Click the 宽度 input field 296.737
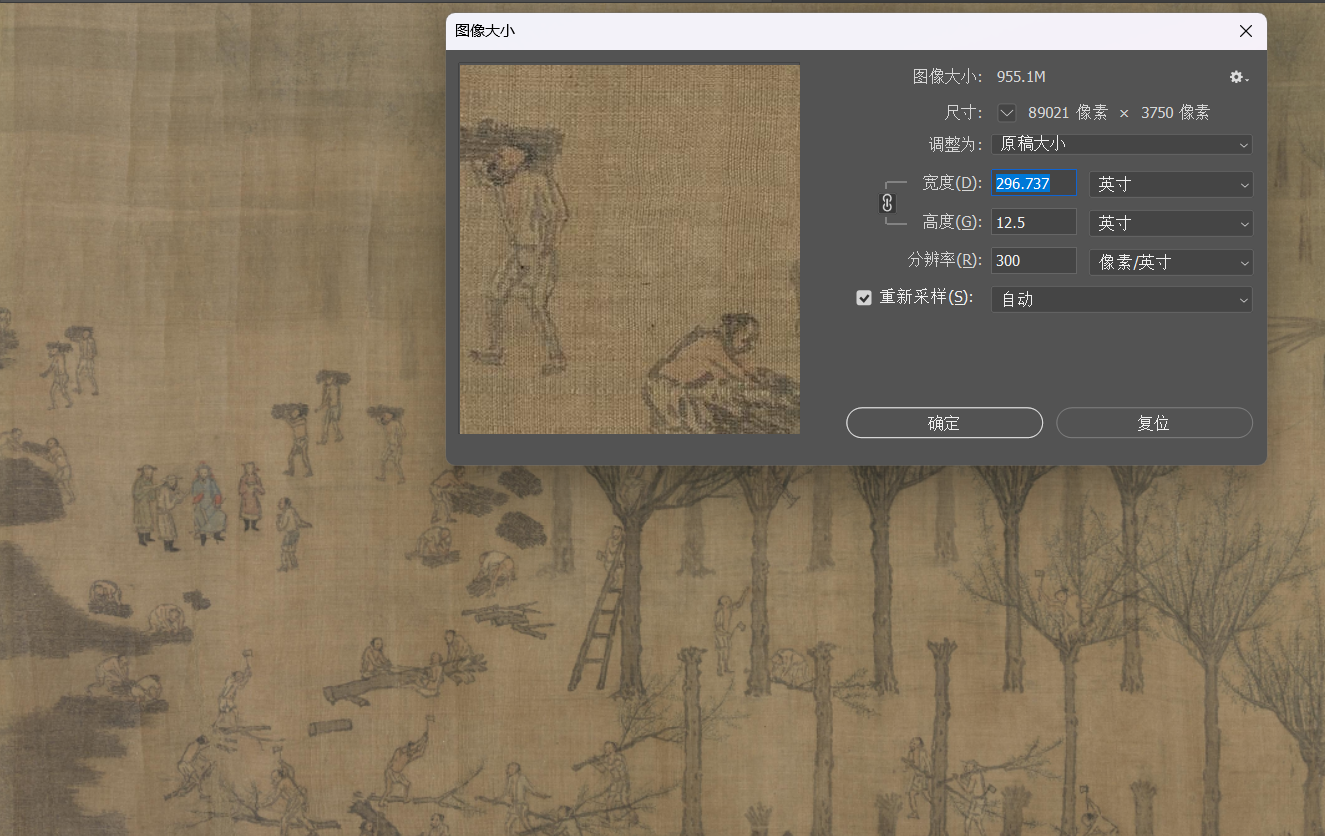Screen dimensions: 1325x836 tap(1034, 184)
